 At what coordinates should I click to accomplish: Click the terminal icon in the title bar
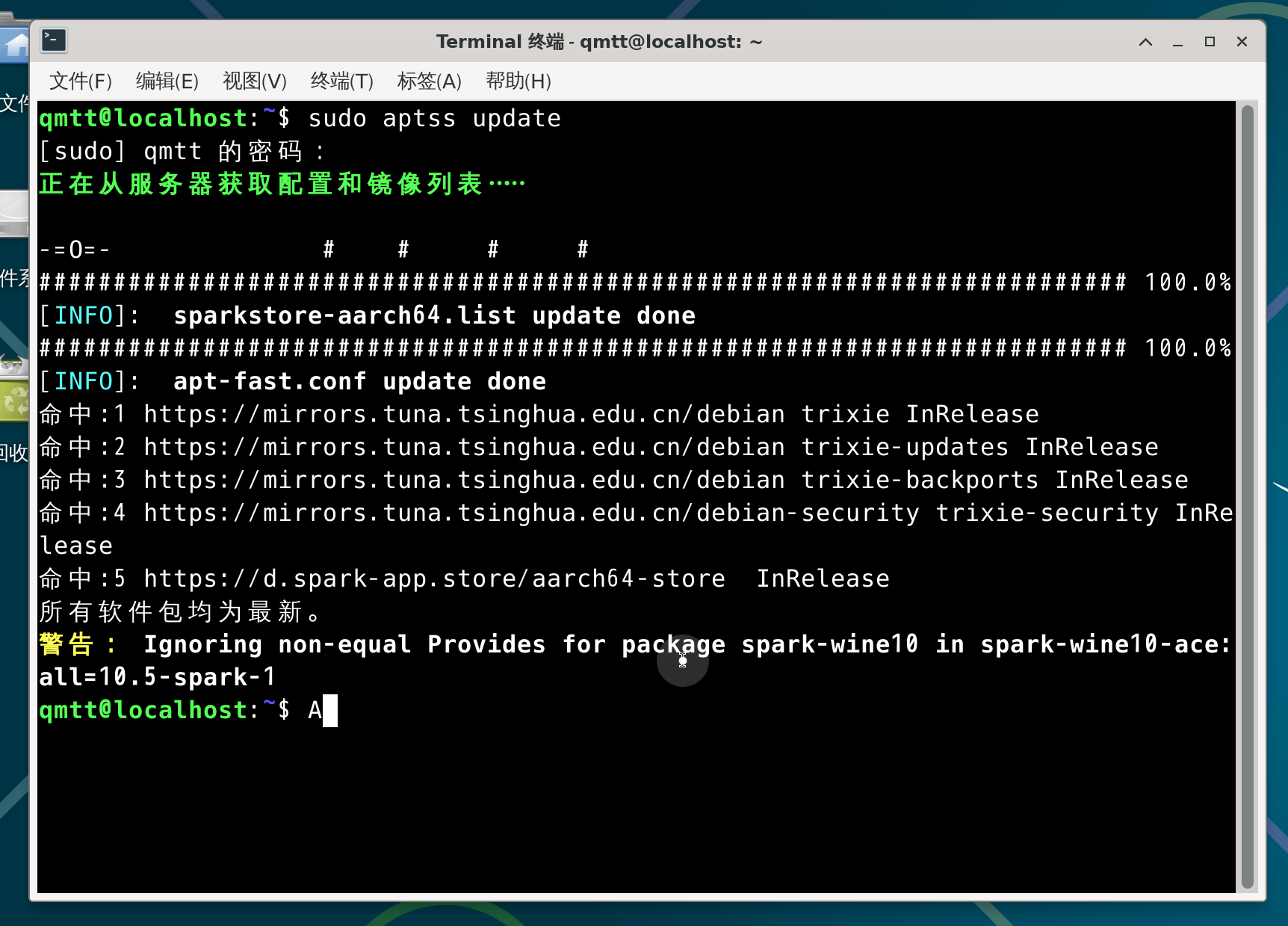pyautogui.click(x=54, y=40)
